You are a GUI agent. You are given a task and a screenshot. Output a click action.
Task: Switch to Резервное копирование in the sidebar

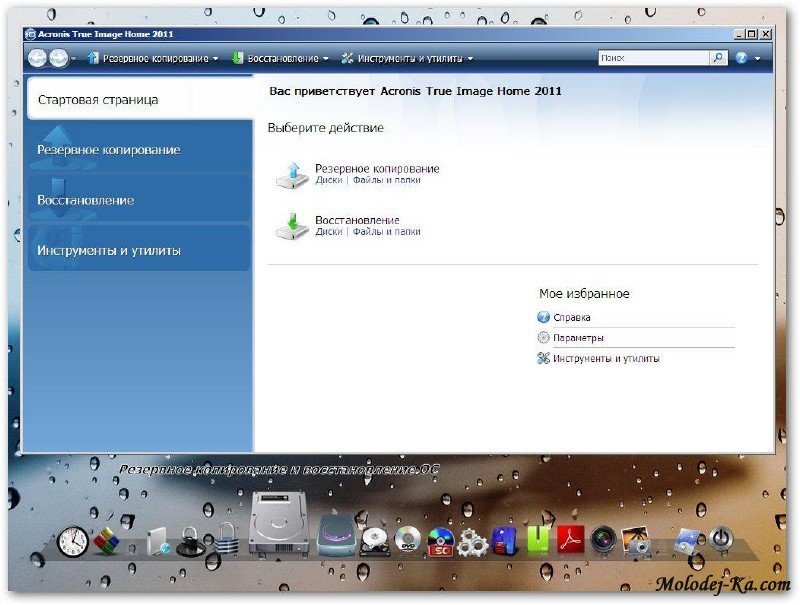click(140, 149)
